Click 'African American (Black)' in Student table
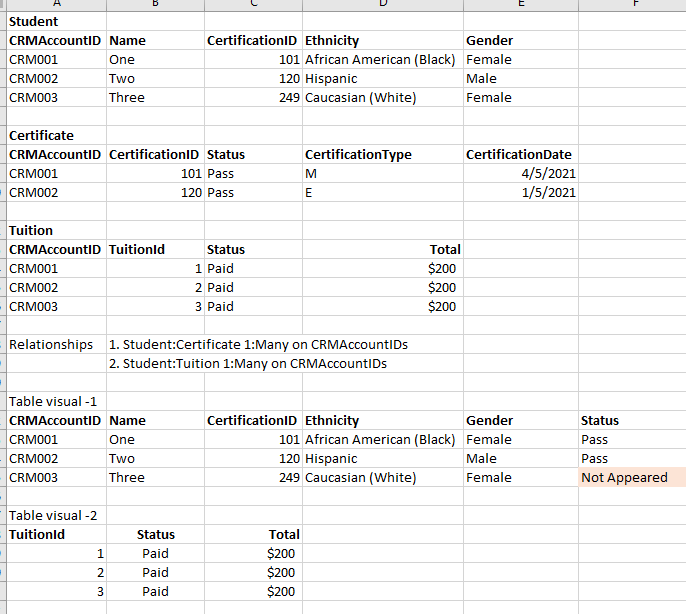 click(x=382, y=60)
